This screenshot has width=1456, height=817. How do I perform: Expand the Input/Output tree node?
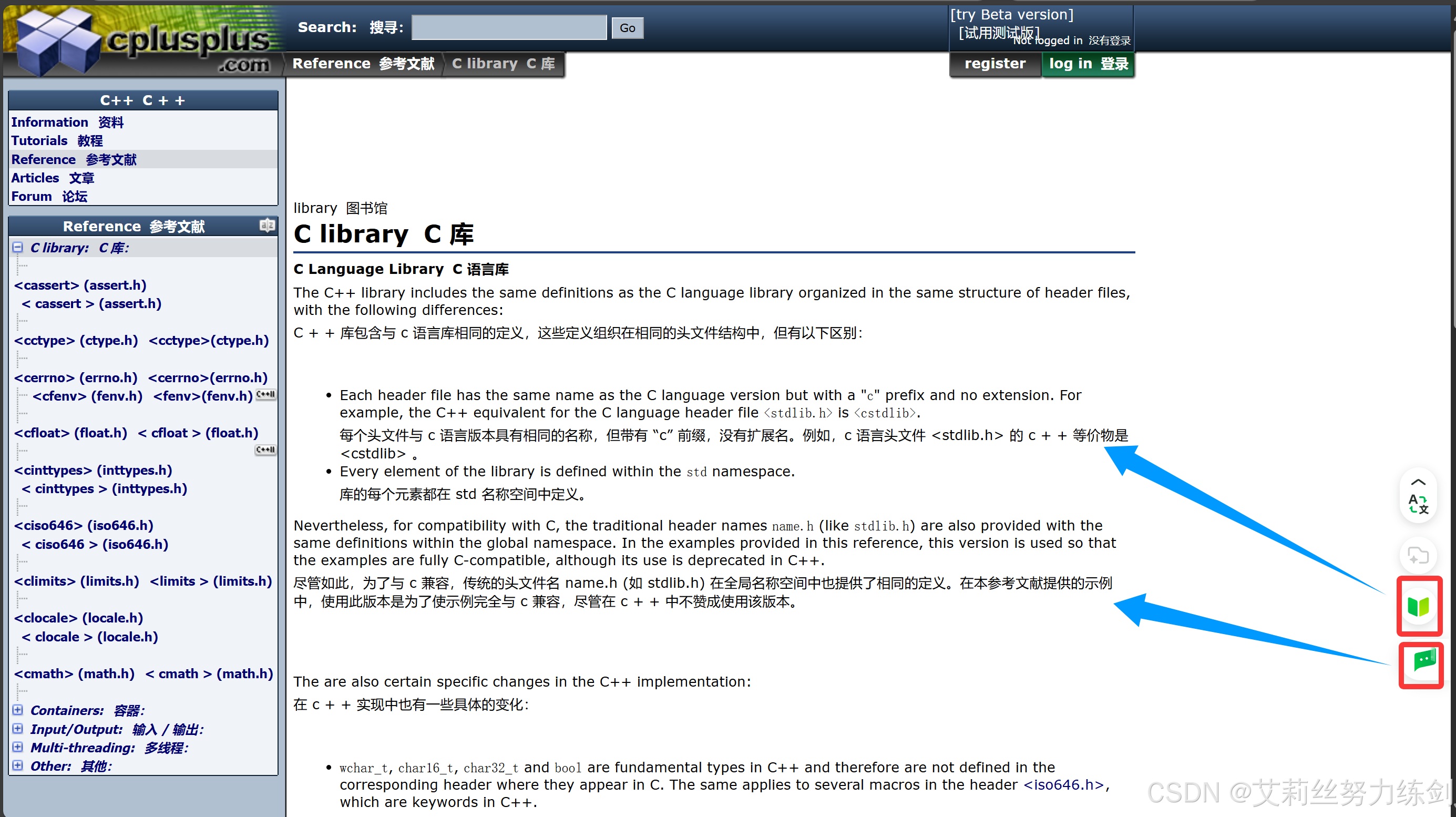(x=18, y=728)
